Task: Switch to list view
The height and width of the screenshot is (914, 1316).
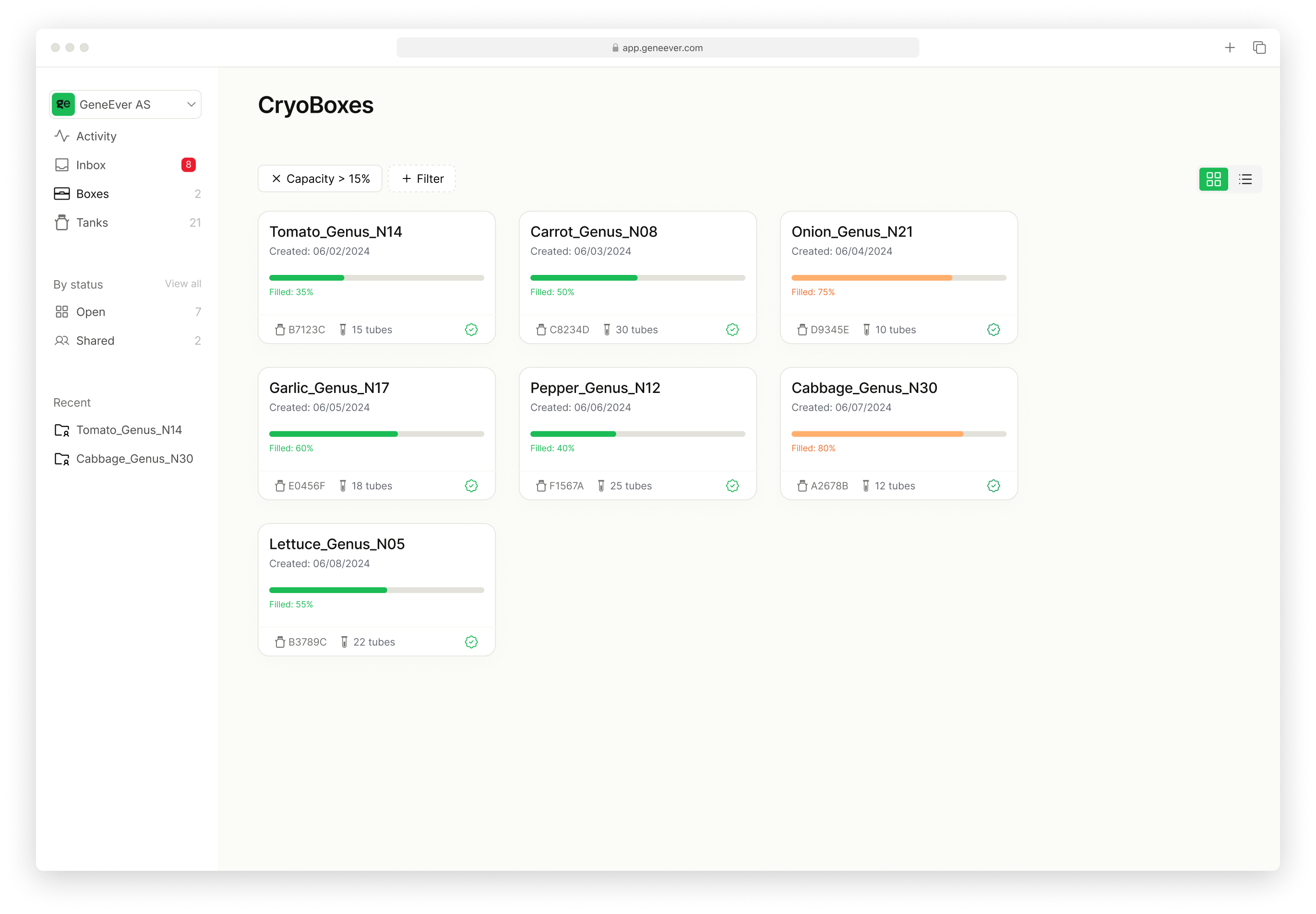Action: tap(1245, 179)
